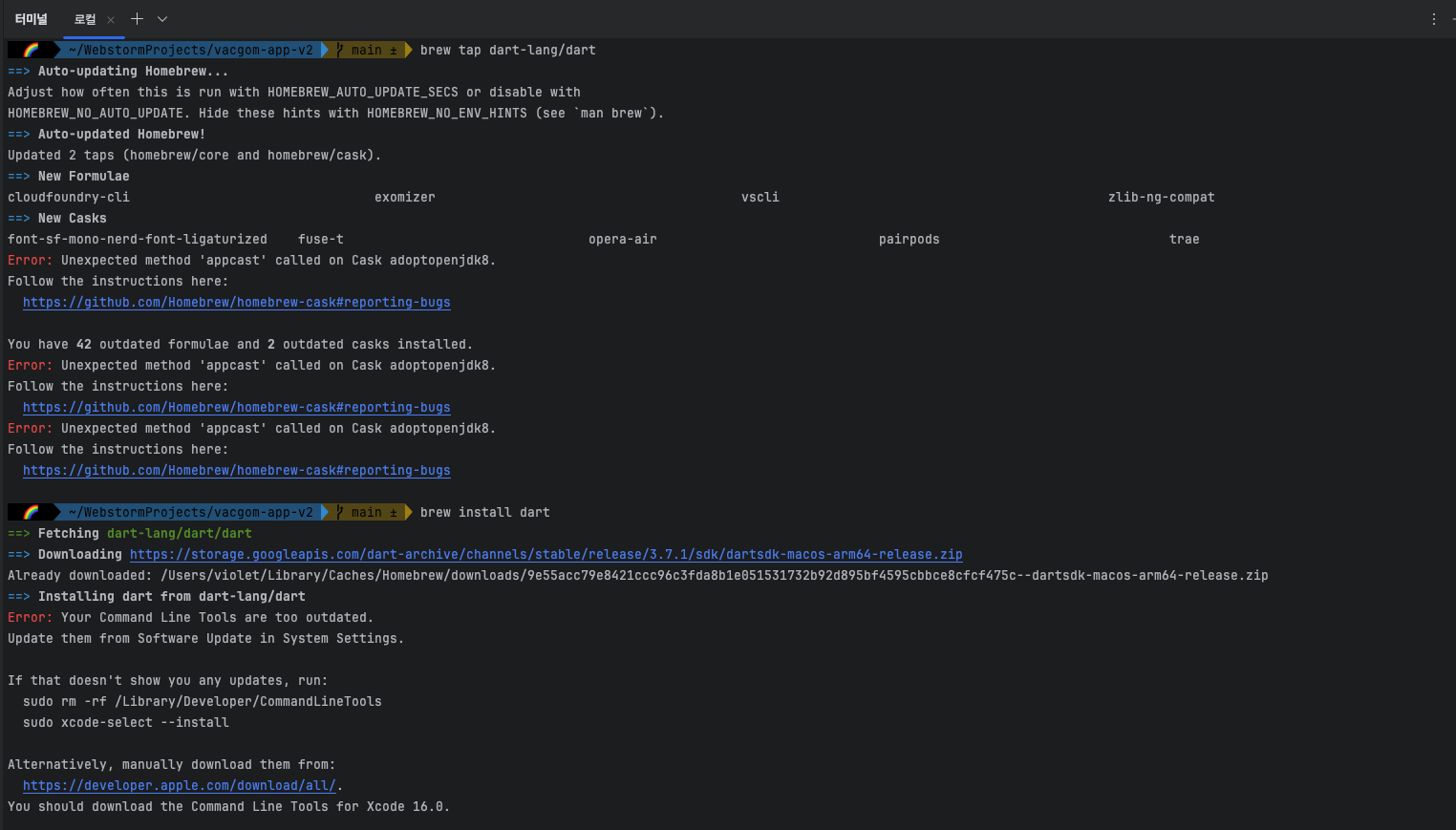Image resolution: width=1456 pixels, height=830 pixels.
Task: Click 'Installing dart from dart-lang/dart' line
Action: (157, 597)
